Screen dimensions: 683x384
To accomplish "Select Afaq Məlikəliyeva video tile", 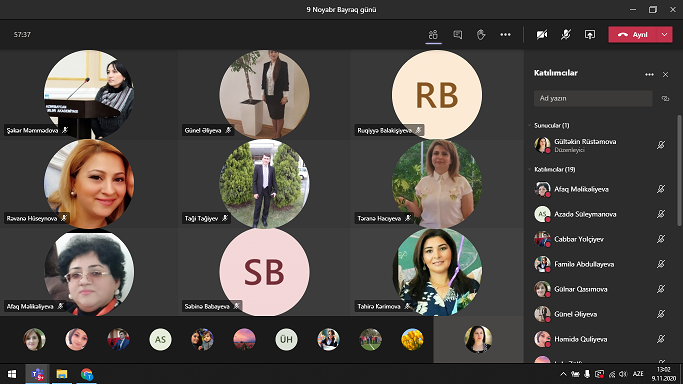I will click(x=89, y=272).
